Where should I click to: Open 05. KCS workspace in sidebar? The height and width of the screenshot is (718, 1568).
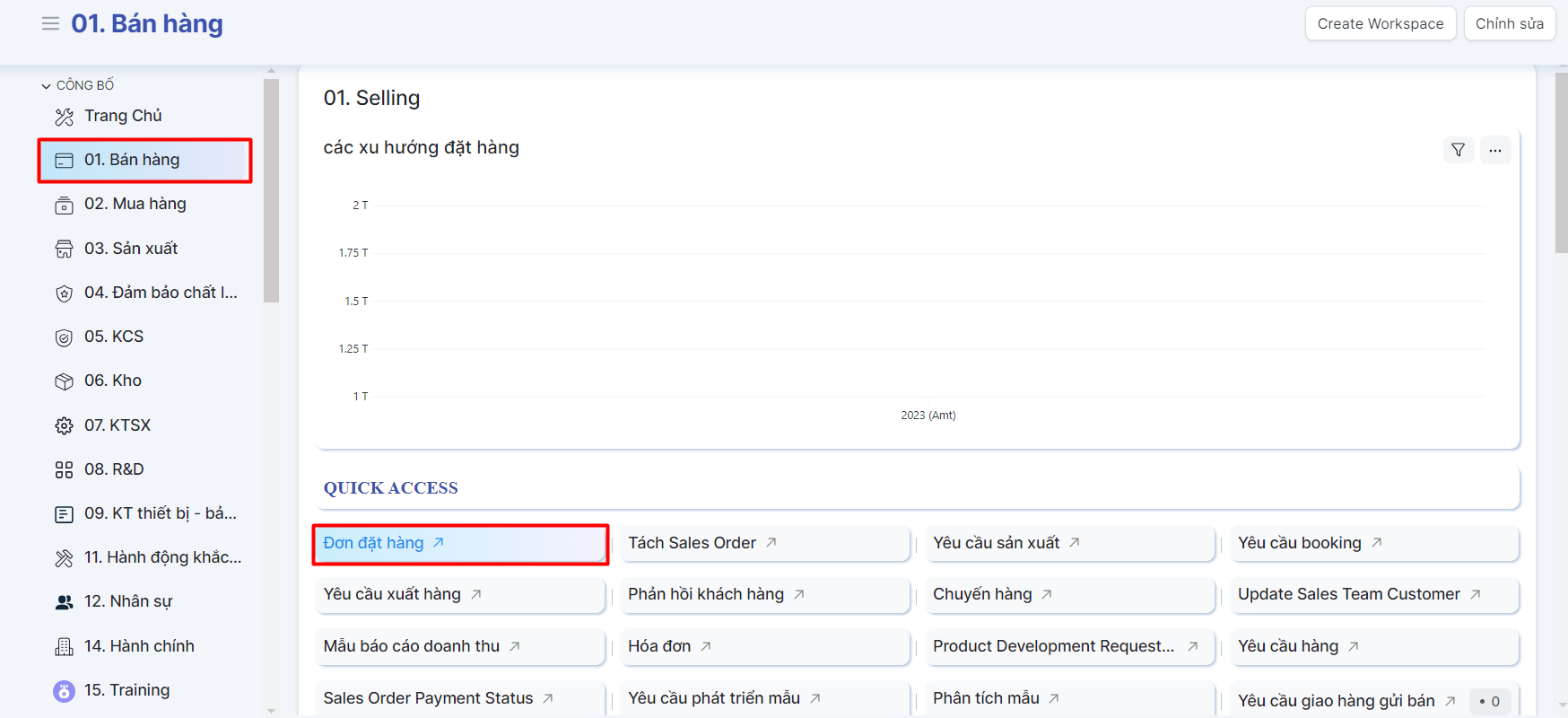tap(114, 337)
